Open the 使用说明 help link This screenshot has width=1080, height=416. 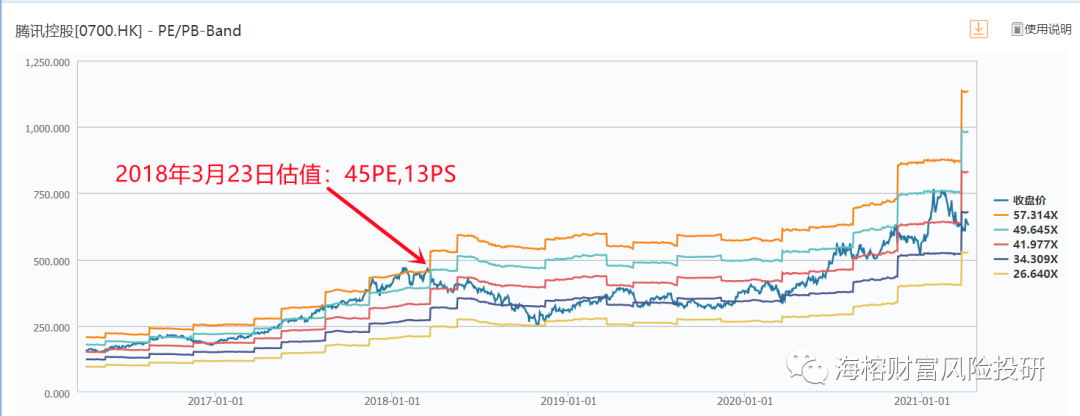(1048, 30)
